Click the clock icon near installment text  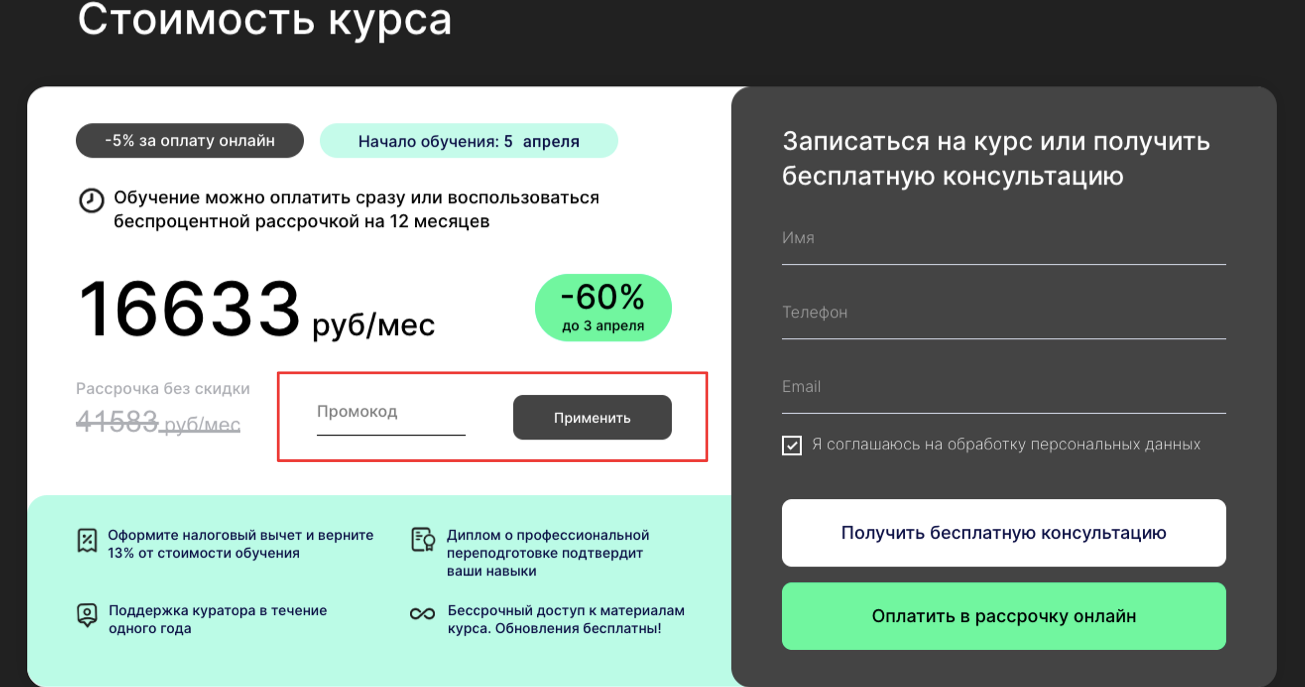[91, 200]
